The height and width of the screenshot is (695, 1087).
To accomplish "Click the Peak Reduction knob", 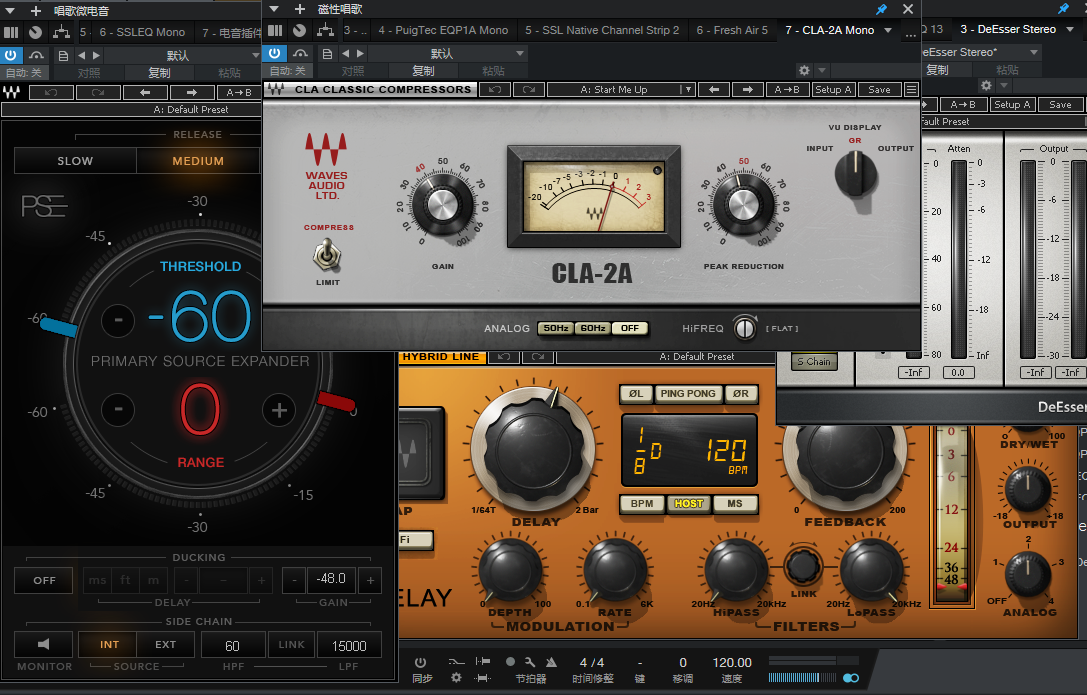I will [x=743, y=205].
